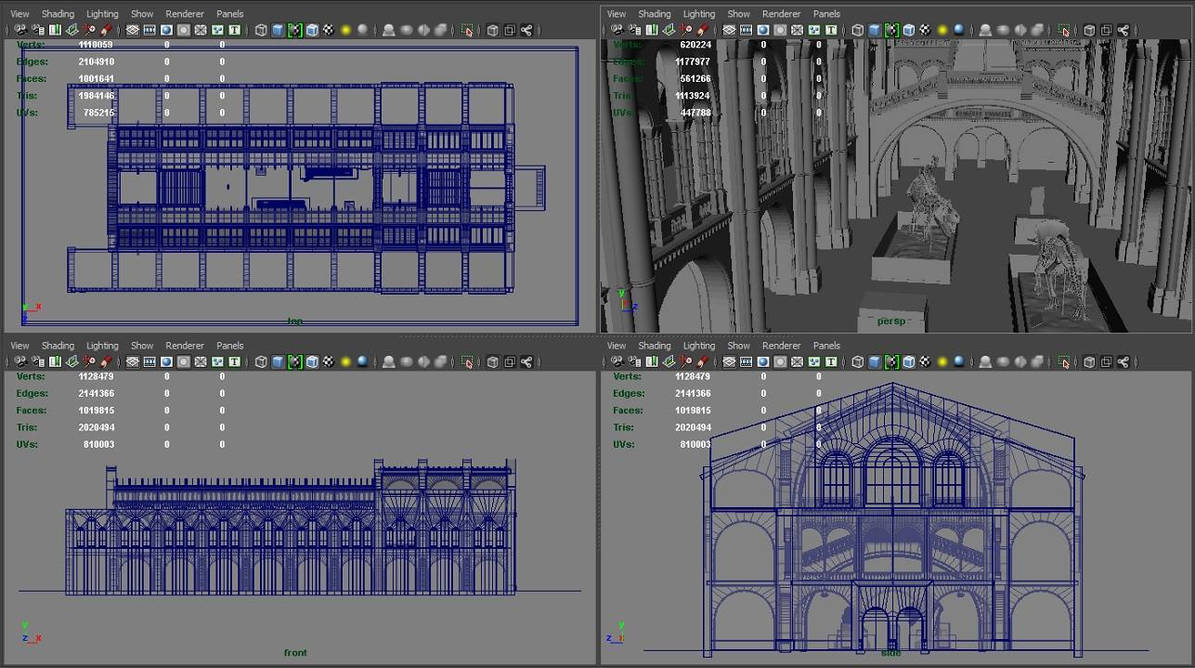Toggle Safe Title in persp panel toolbar
Viewport: 1195px width, 668px height.
tap(831, 30)
